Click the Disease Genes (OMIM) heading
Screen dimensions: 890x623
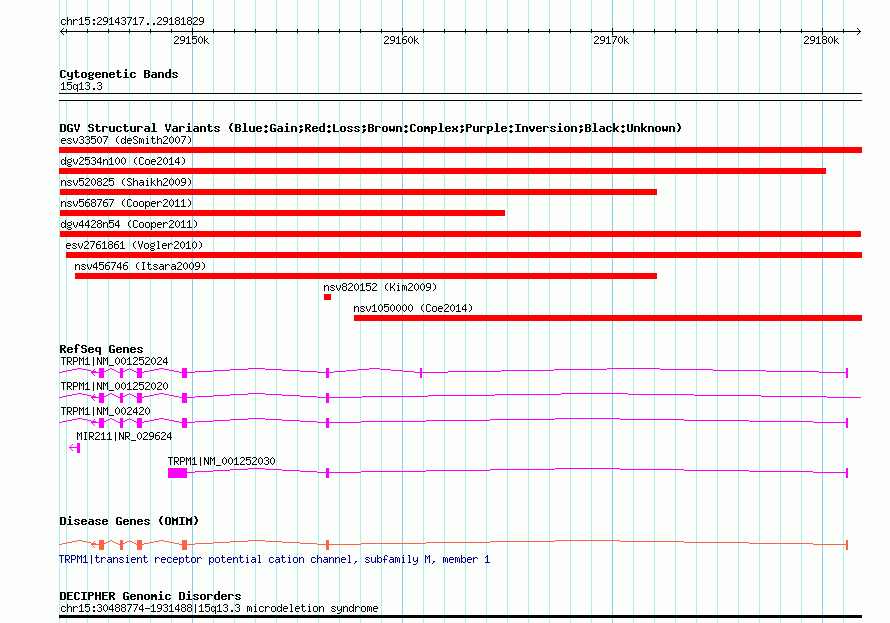129,521
